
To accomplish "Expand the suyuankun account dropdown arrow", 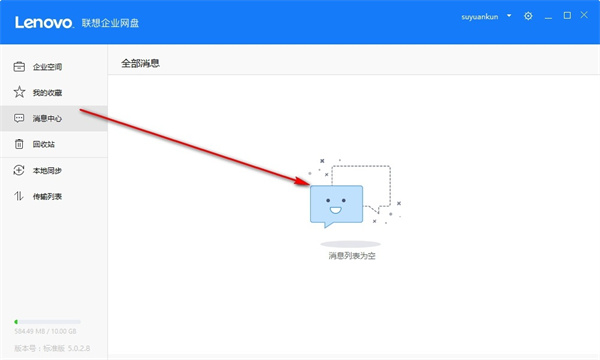I will point(509,16).
